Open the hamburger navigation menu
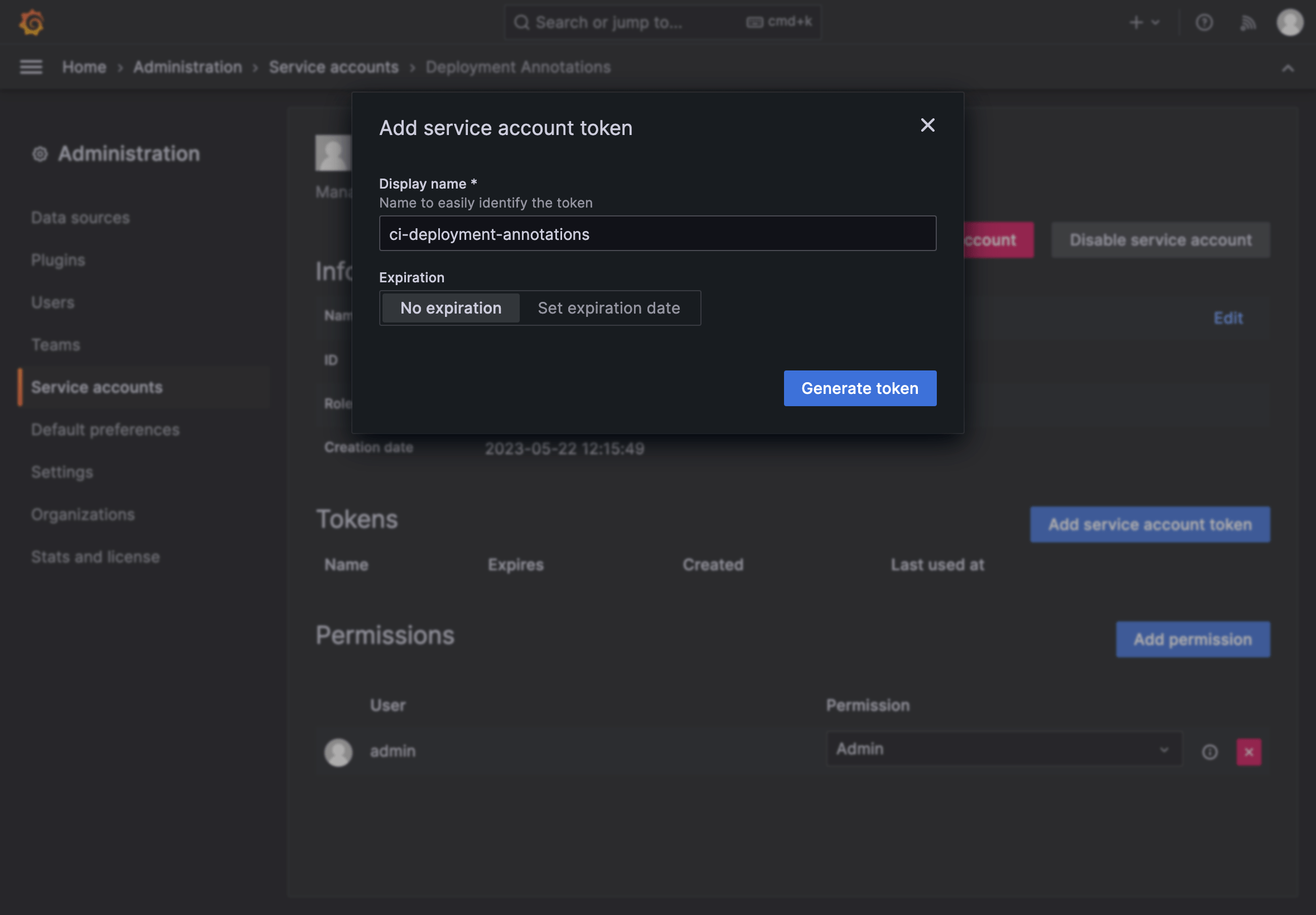This screenshot has width=1316, height=915. (x=31, y=67)
